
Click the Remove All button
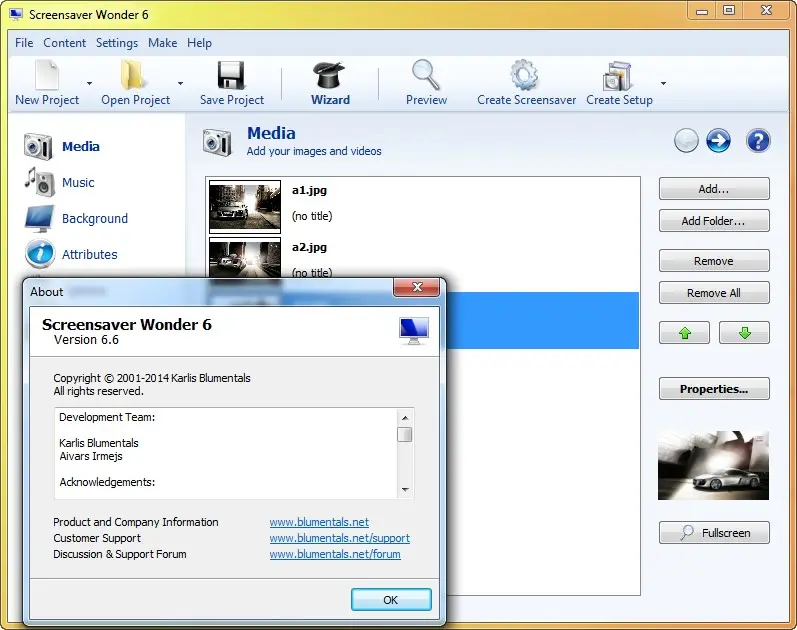pos(714,293)
